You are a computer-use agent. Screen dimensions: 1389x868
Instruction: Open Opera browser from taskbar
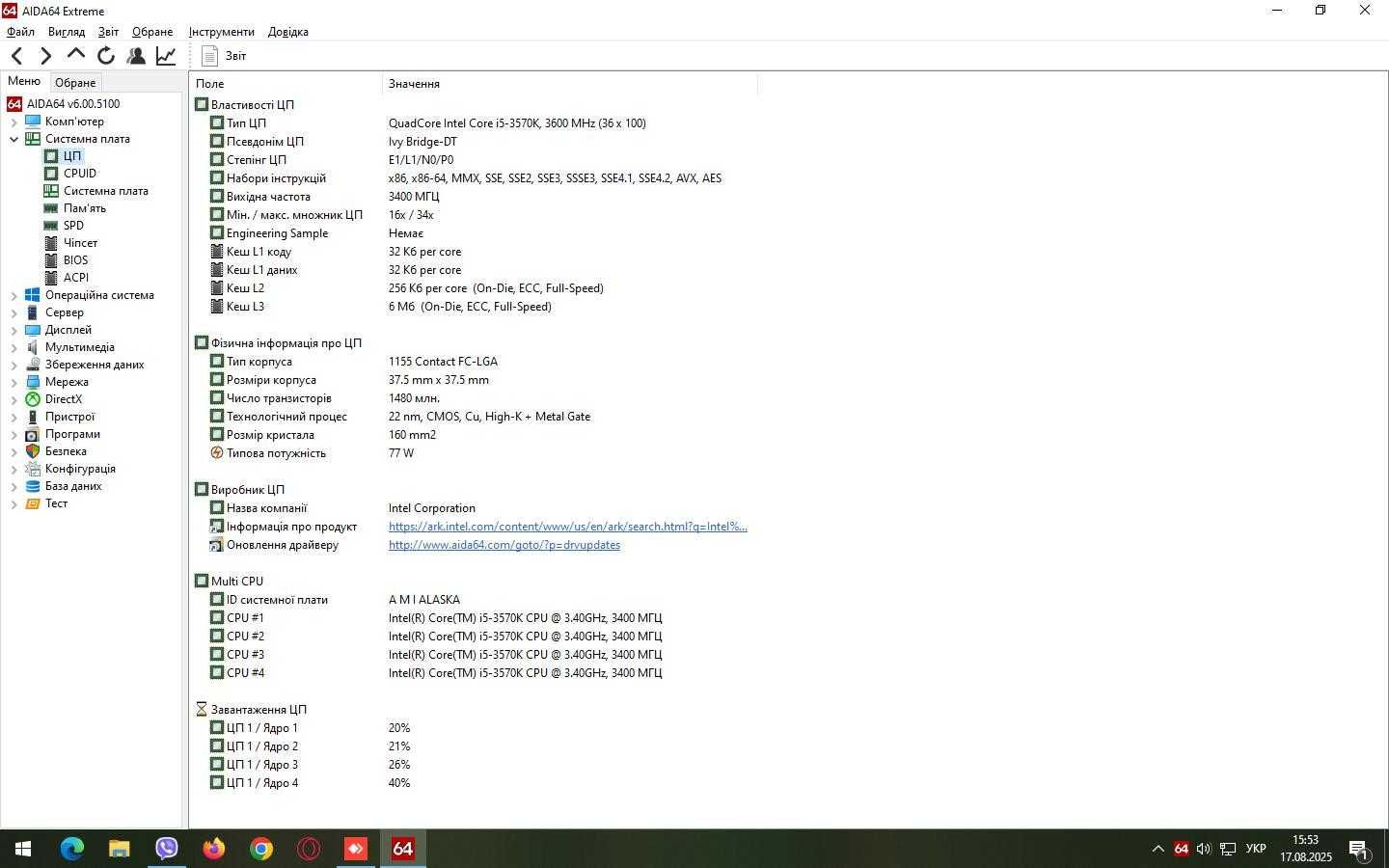(309, 849)
